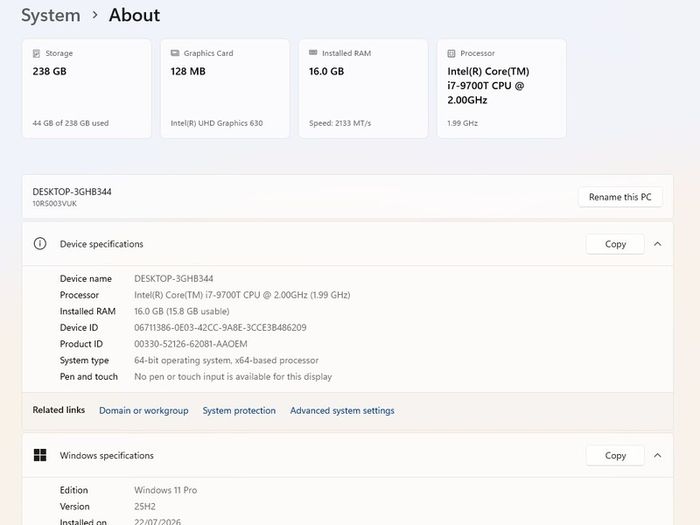
Task: Click the System type label
Action: pos(84,360)
